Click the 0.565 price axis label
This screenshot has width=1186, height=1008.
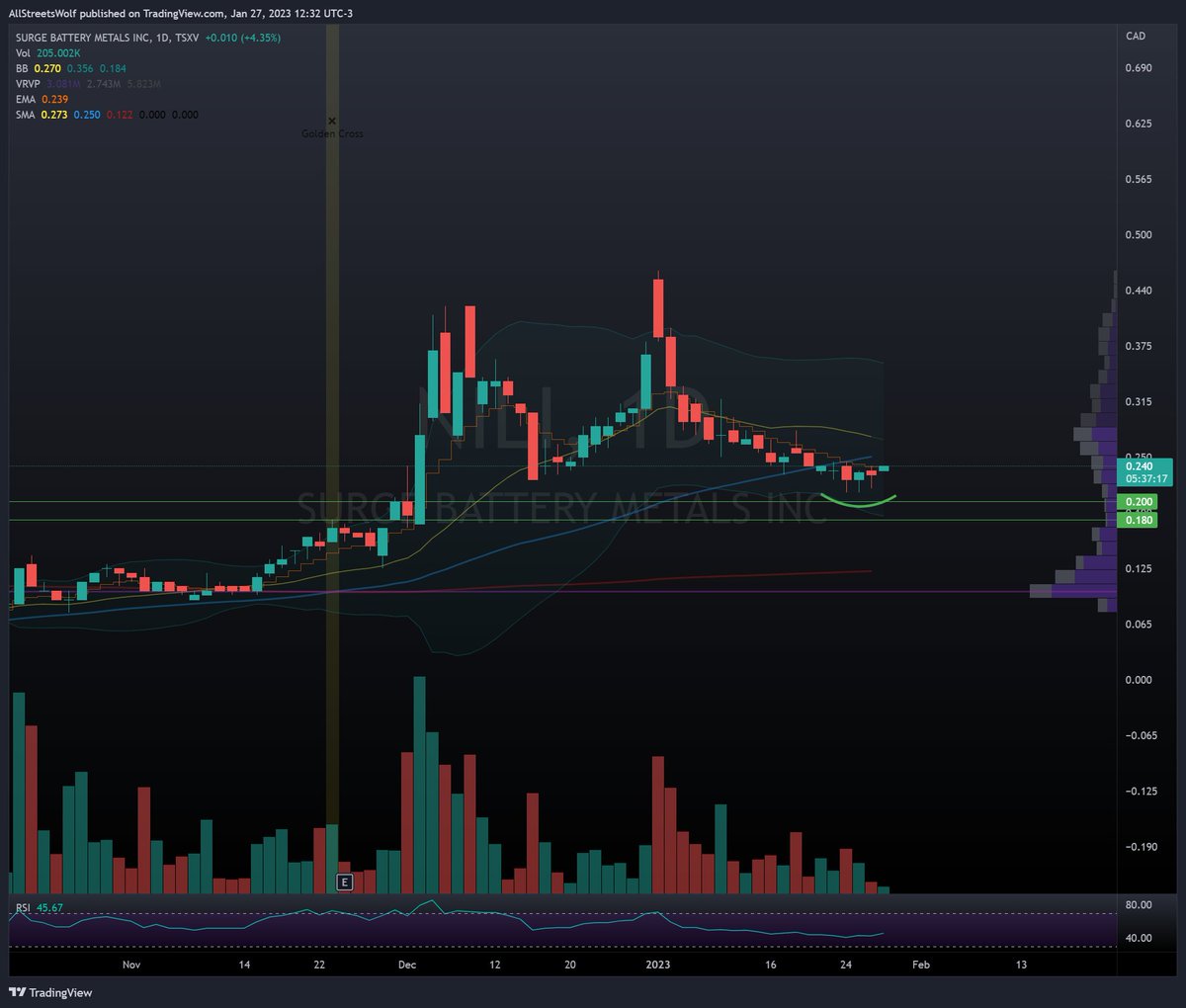pos(1139,180)
